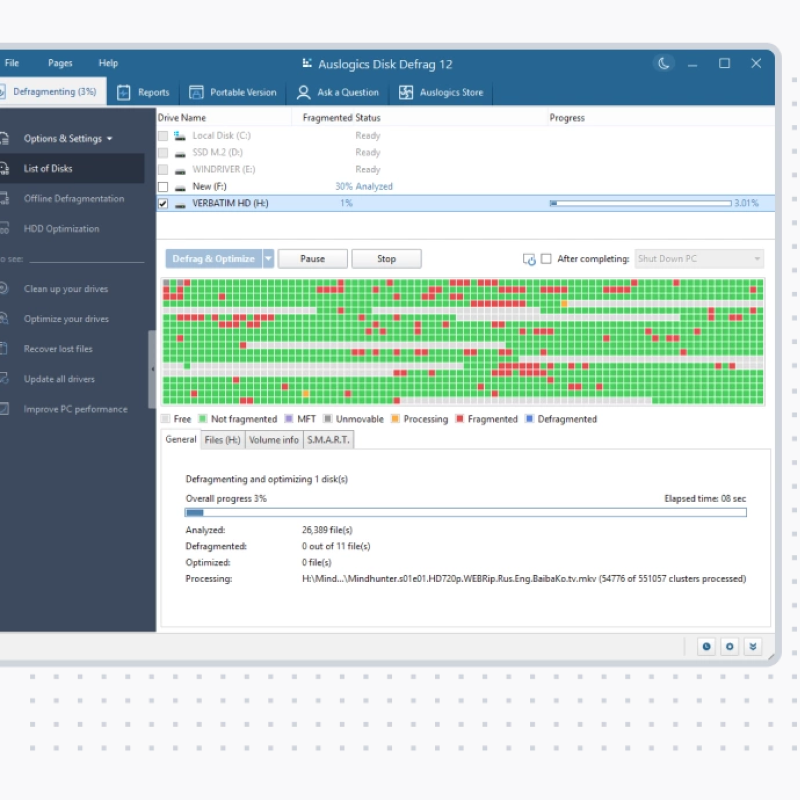Image resolution: width=800 pixels, height=800 pixels.
Task: Click Clean up your drives link
Action: click(66, 289)
